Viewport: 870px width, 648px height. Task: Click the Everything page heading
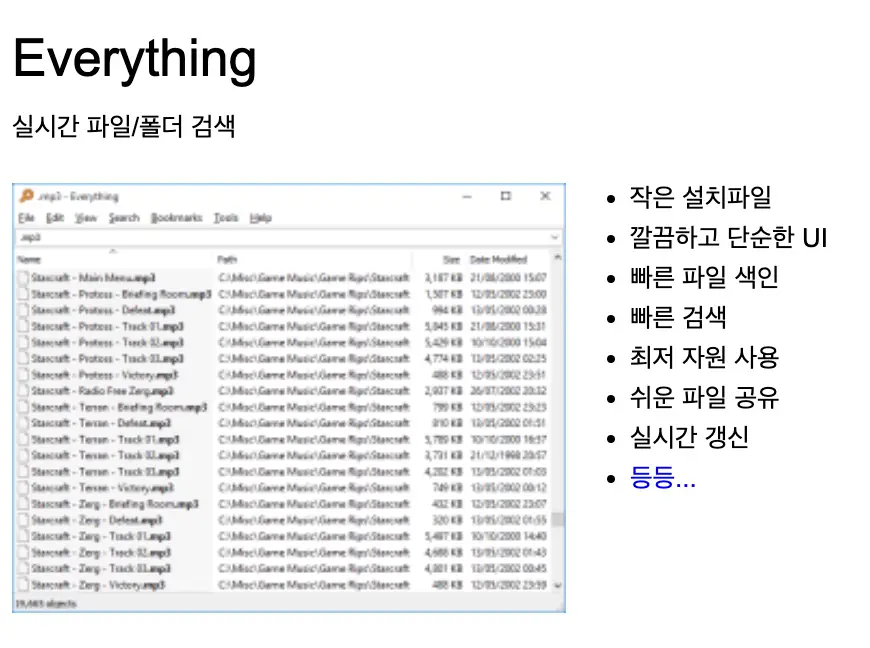coord(135,61)
